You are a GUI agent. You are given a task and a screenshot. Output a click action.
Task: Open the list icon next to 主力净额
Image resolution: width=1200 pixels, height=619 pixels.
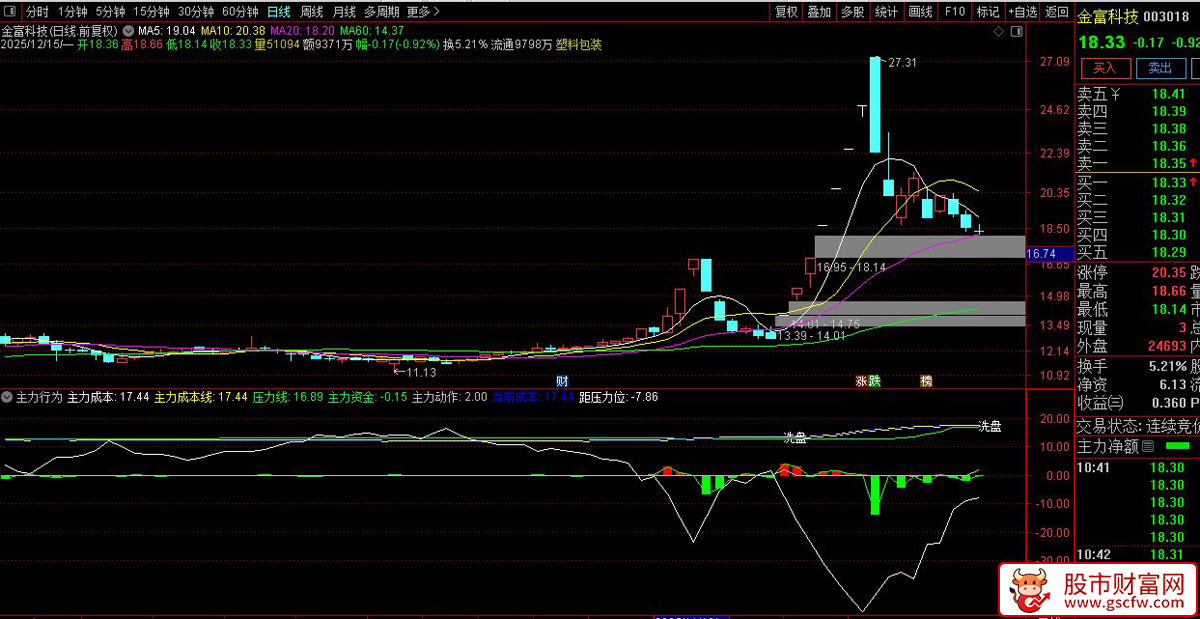click(1147, 446)
